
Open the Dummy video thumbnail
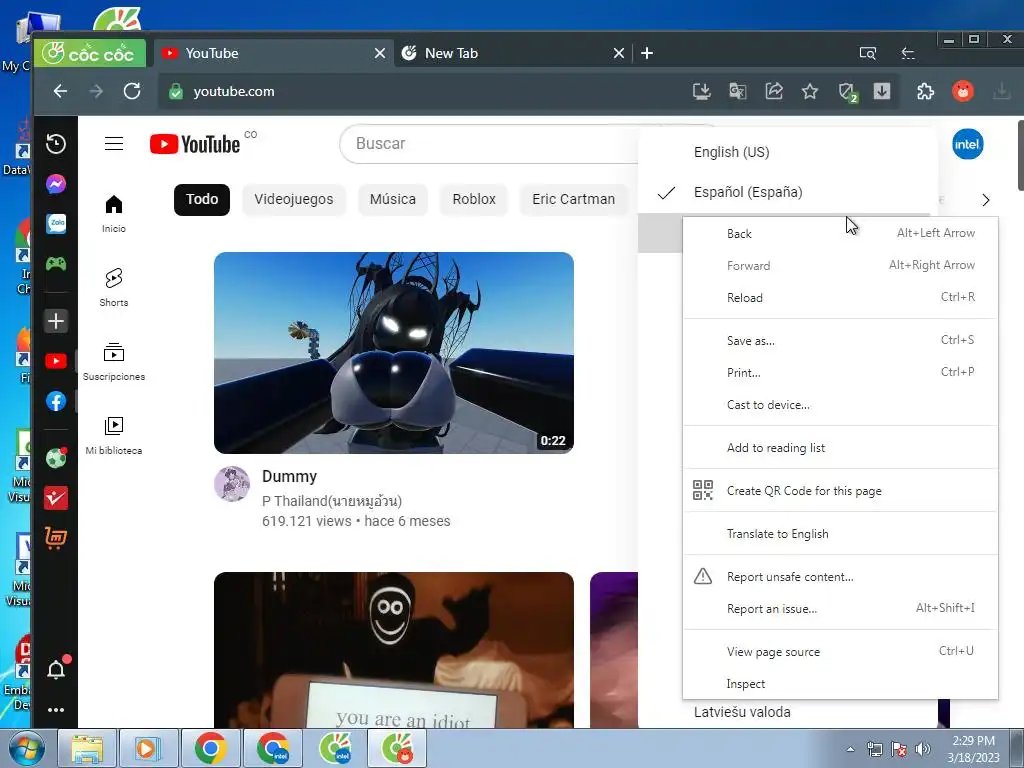pos(394,353)
